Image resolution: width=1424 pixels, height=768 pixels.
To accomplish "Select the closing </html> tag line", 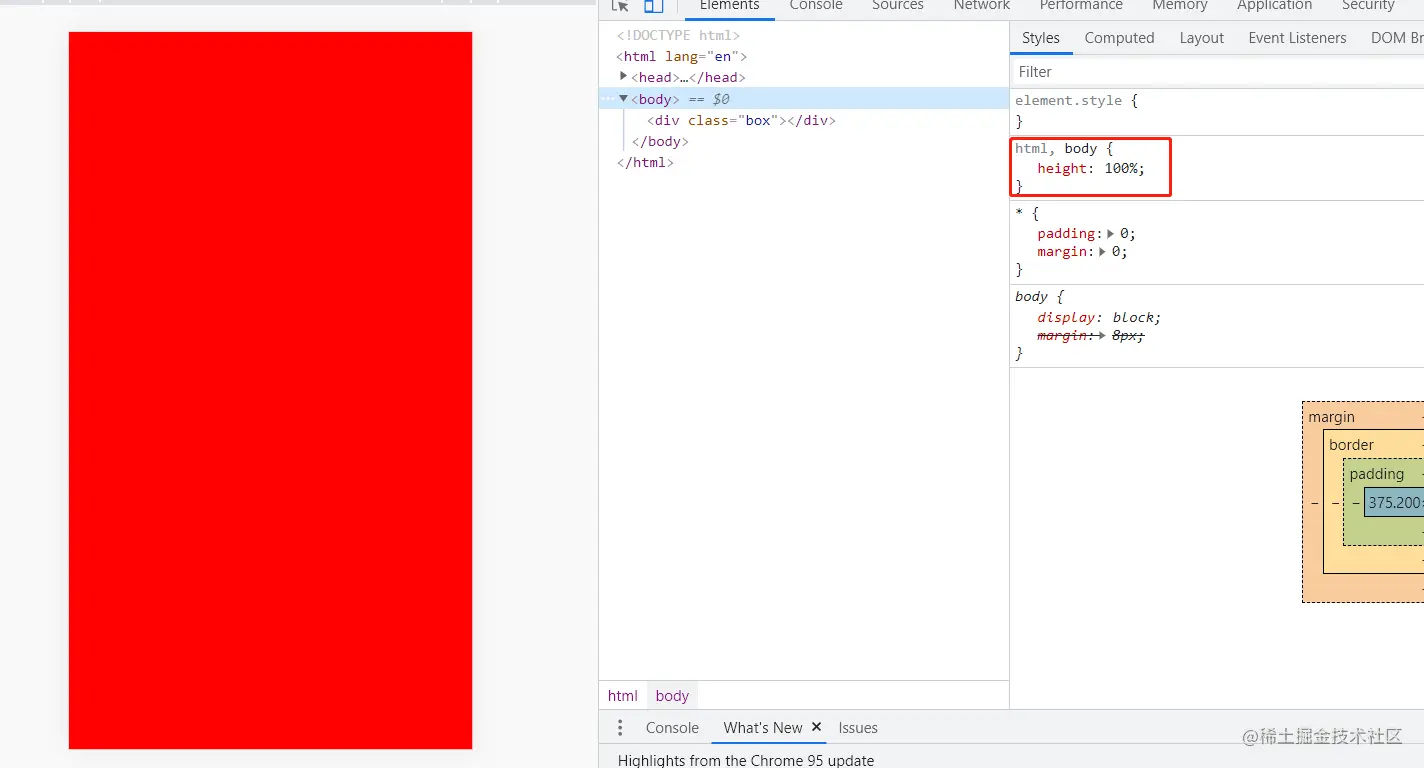I will [x=645, y=162].
